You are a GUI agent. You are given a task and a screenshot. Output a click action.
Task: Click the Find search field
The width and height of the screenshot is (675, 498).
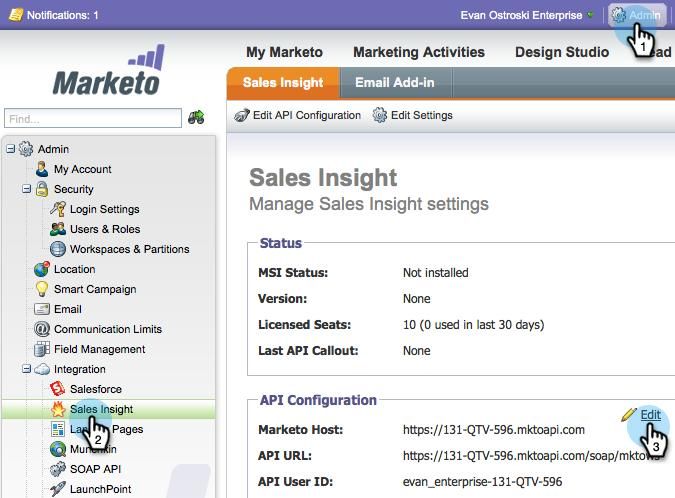tap(93, 118)
